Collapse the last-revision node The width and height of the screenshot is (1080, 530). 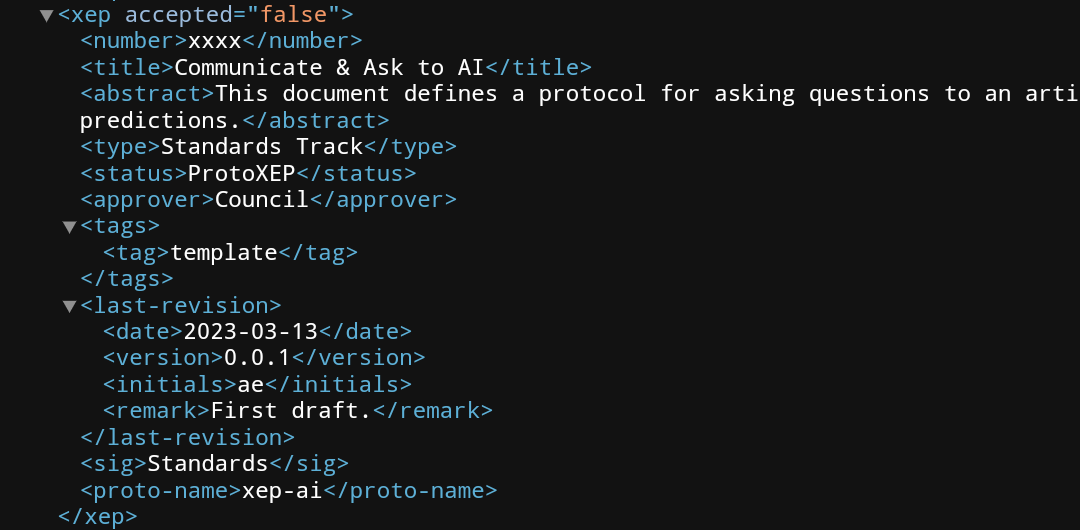pyautogui.click(x=69, y=306)
